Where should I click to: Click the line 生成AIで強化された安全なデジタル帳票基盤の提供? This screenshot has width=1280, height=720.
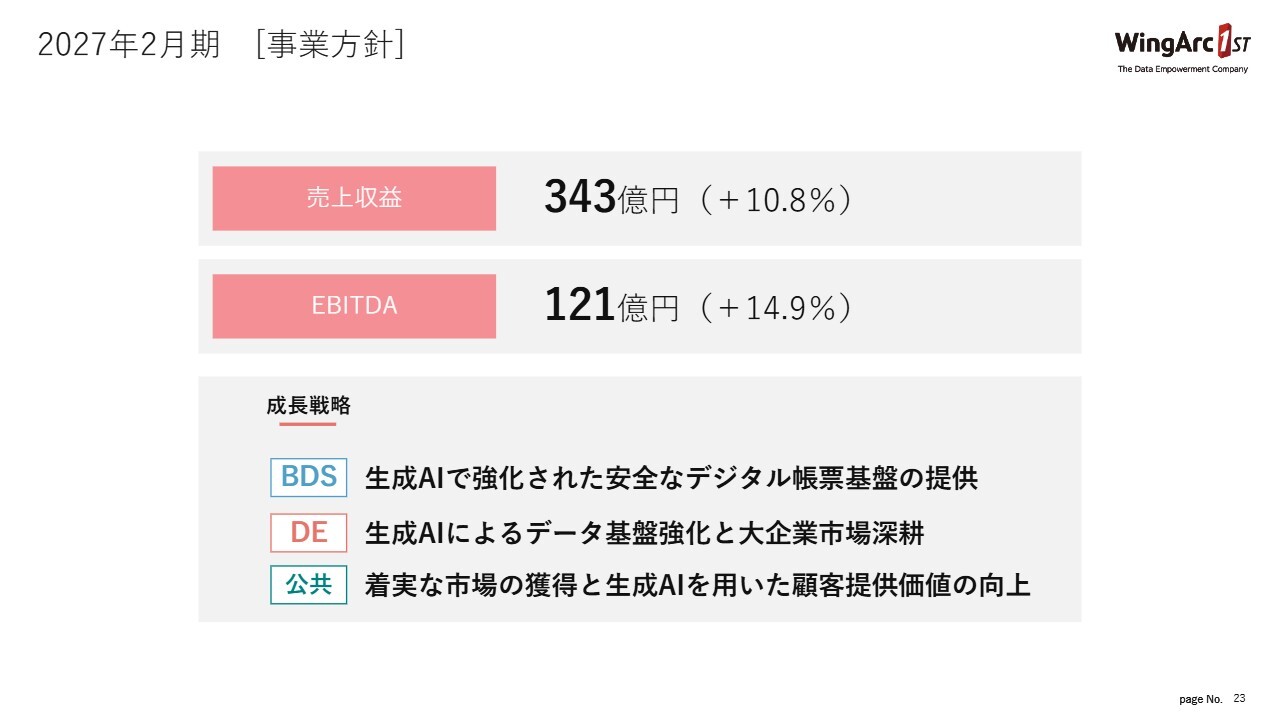671,478
